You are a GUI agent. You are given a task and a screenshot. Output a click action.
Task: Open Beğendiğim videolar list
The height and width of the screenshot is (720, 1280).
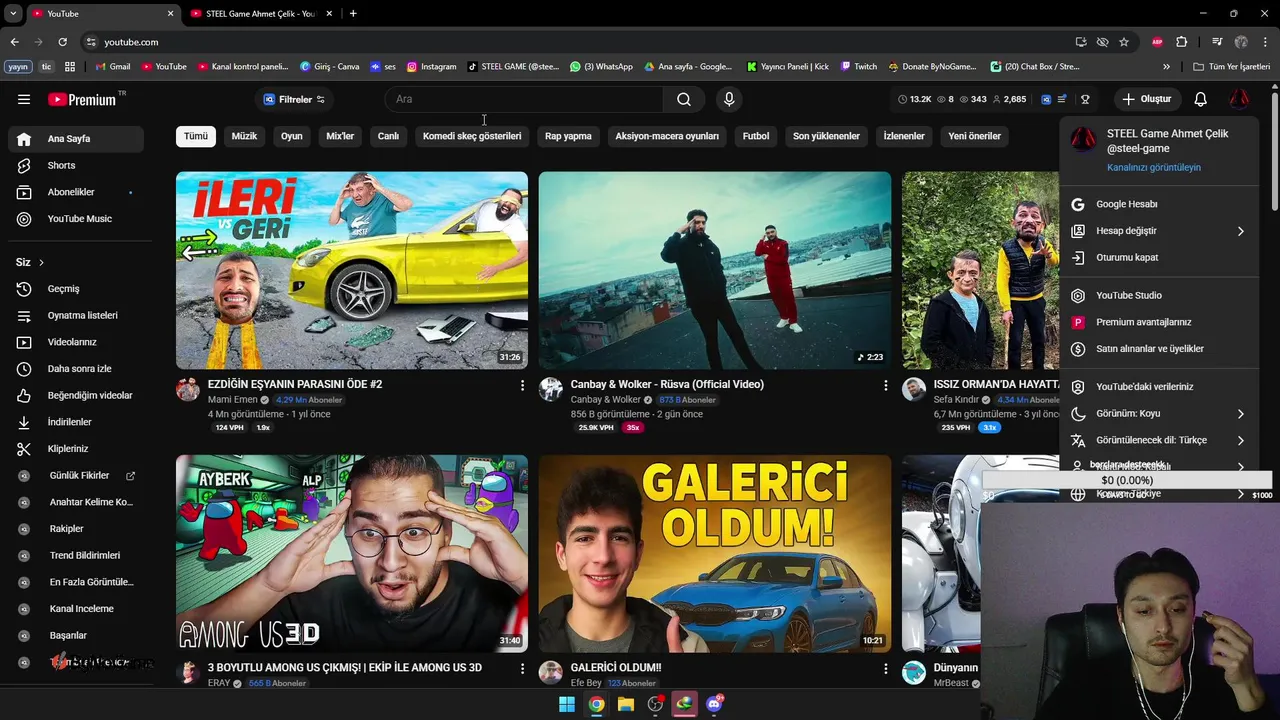click(76, 395)
